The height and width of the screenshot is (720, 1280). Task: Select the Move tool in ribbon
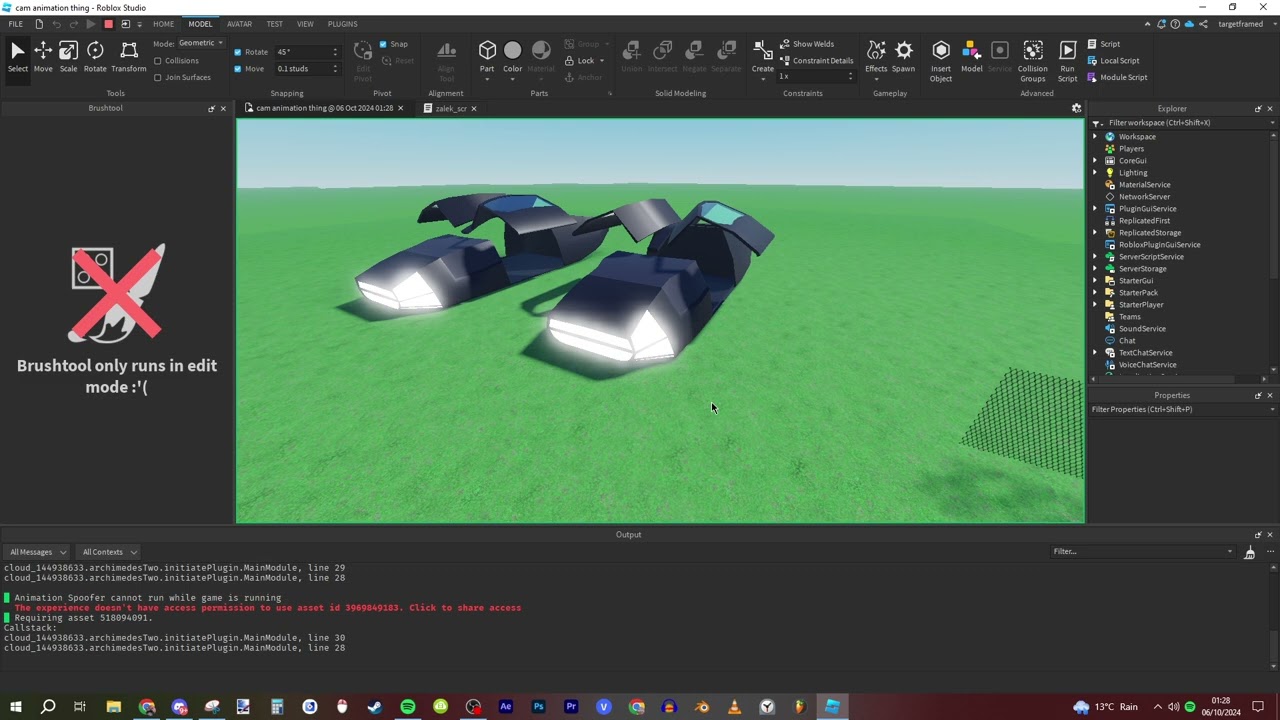coord(43,57)
